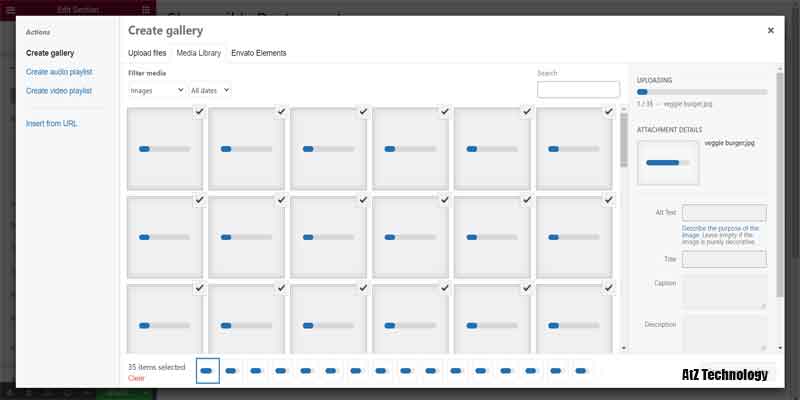This screenshot has height=400, width=800.
Task: Open the Images media type filter dropdown
Action: 157,90
